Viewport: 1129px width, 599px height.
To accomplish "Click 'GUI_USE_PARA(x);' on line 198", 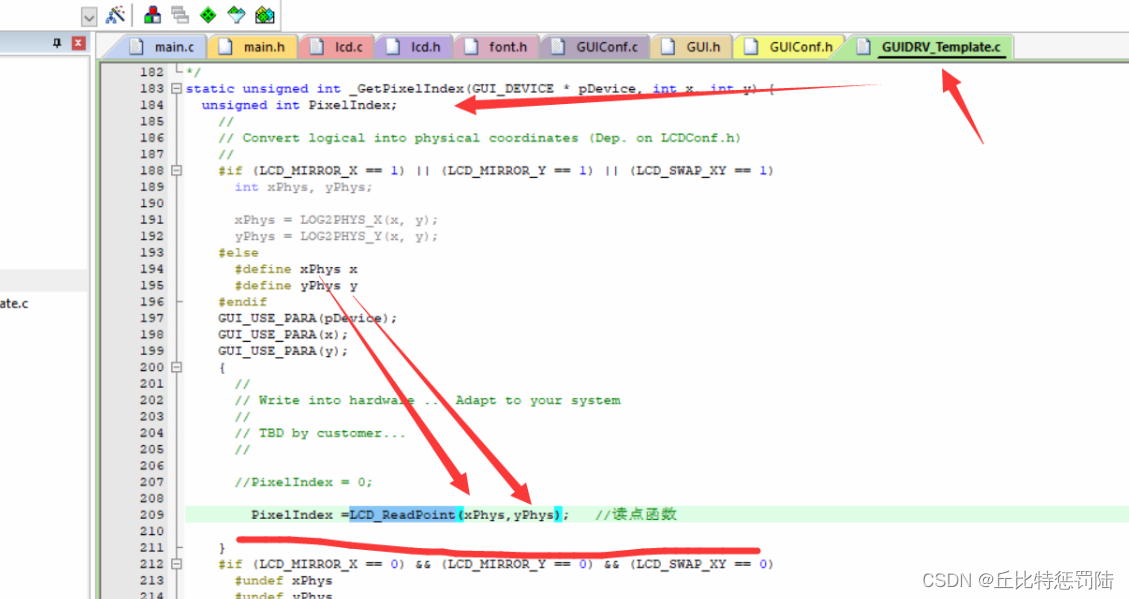I will pyautogui.click(x=283, y=335).
